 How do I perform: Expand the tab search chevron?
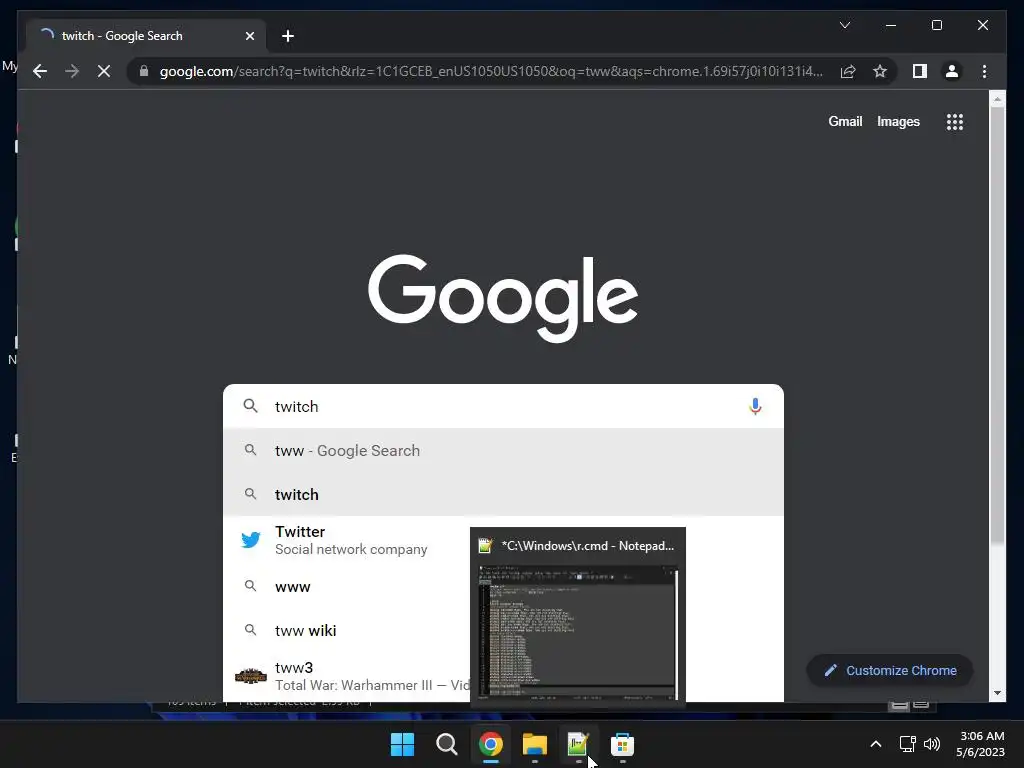(x=844, y=25)
